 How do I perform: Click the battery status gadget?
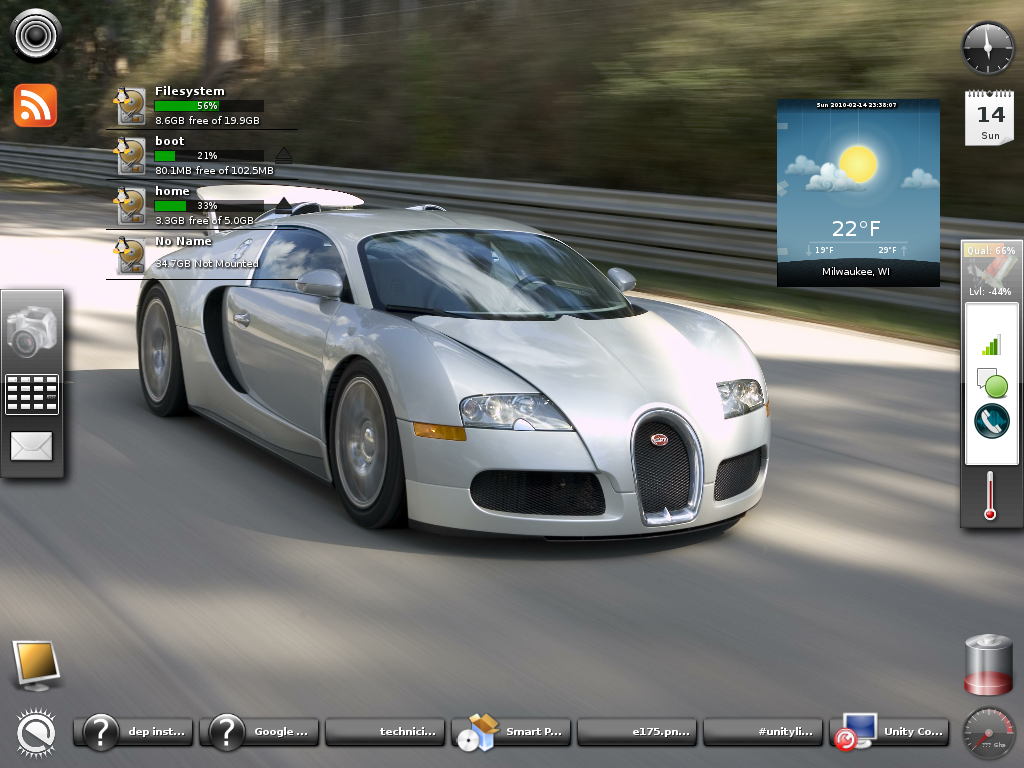point(988,664)
